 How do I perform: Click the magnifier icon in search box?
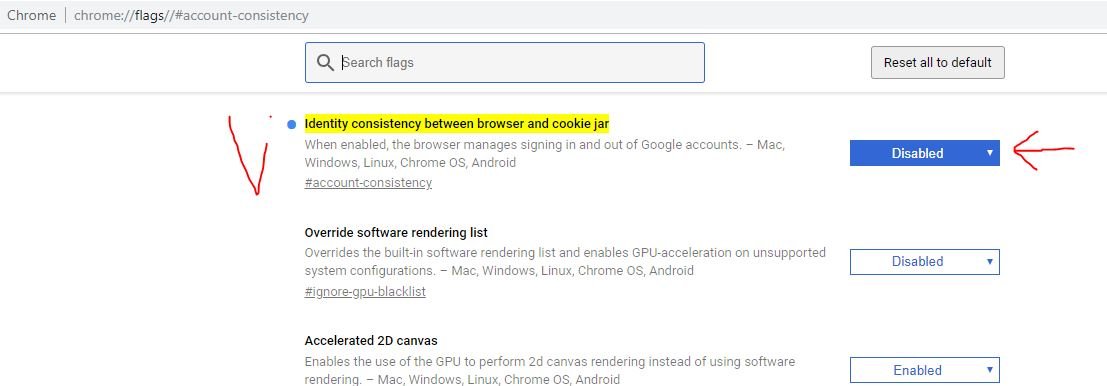click(x=325, y=62)
